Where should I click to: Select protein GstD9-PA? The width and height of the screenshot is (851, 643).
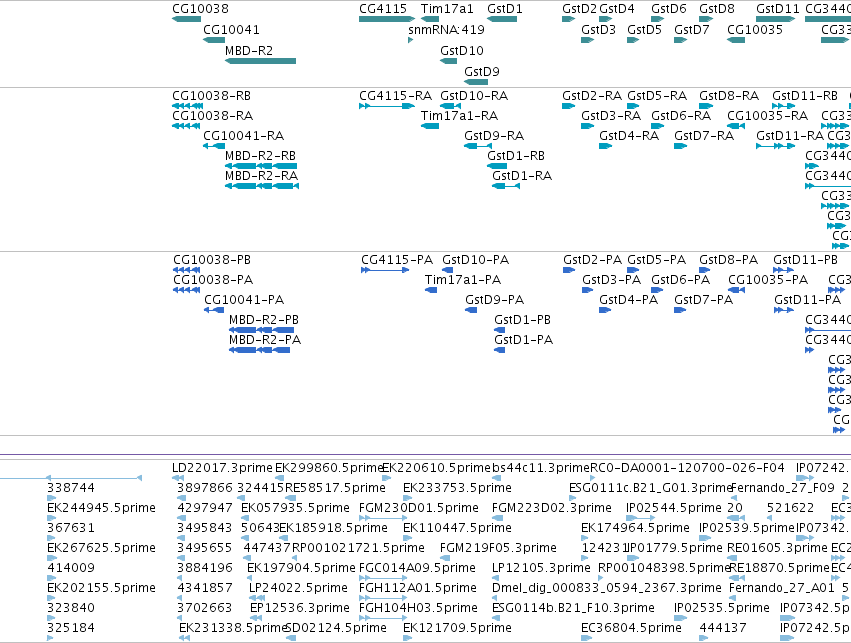tap(471, 310)
